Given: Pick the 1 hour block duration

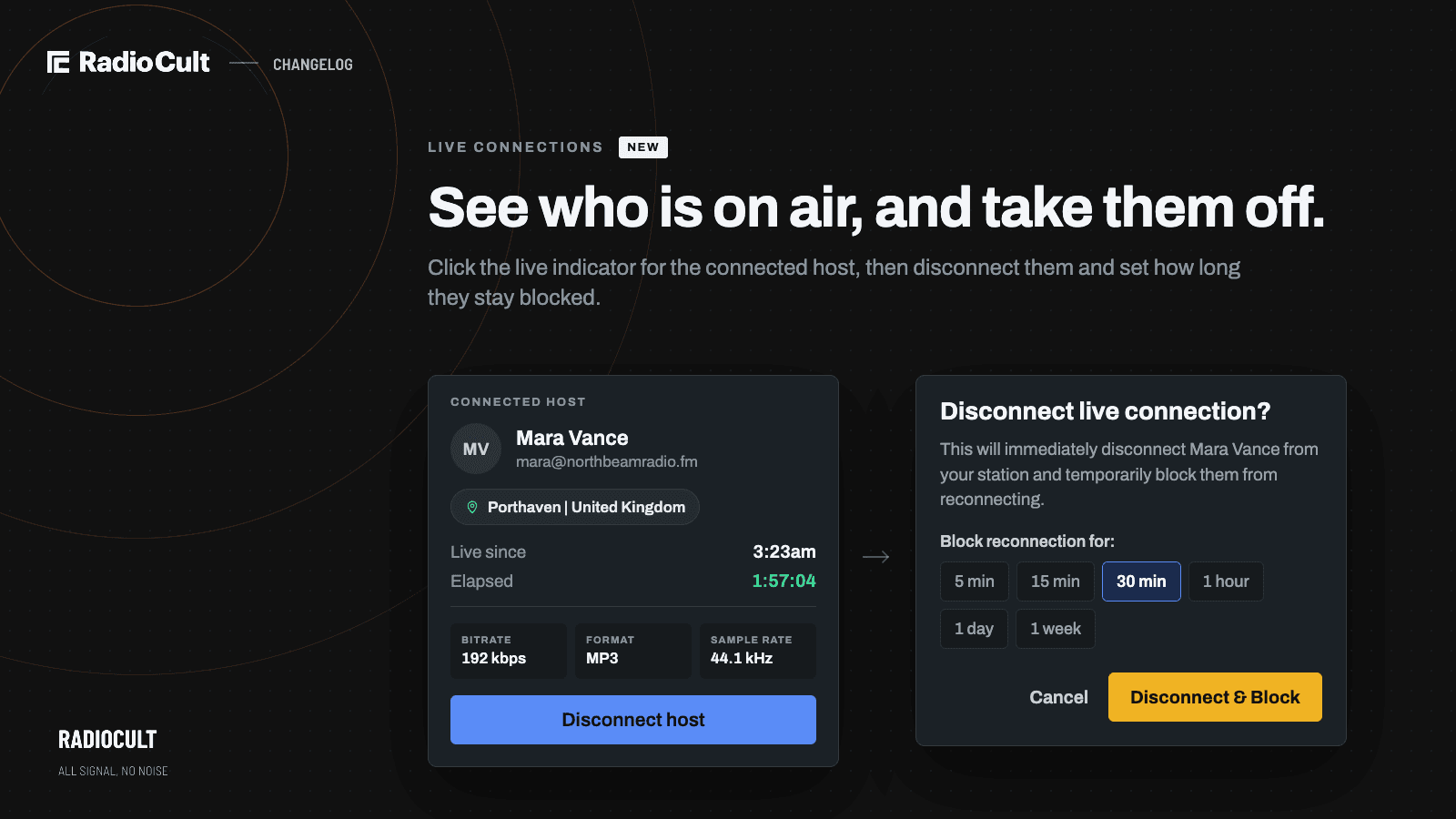Looking at the screenshot, I should click(1226, 581).
